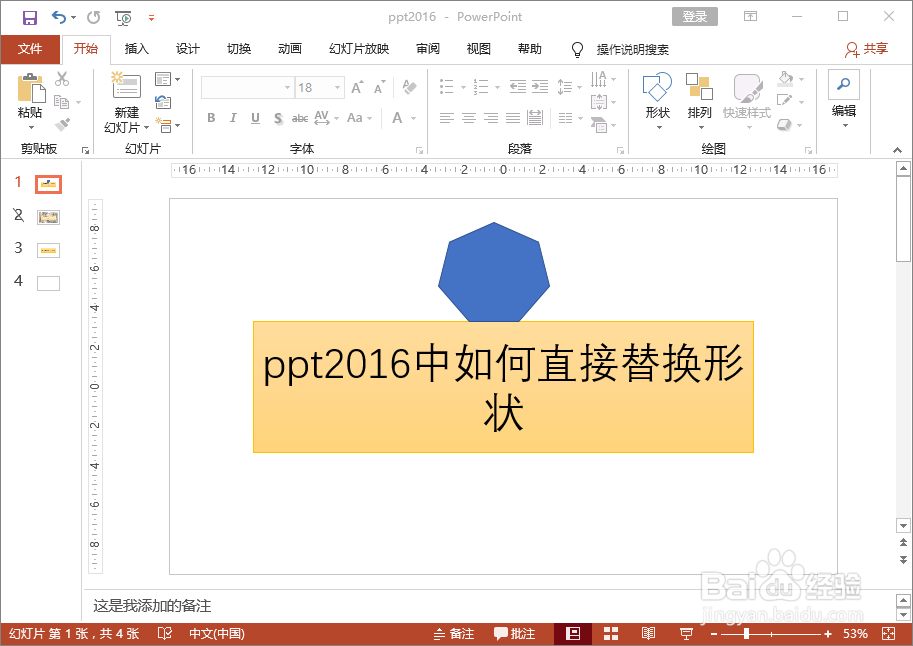This screenshot has height=646, width=913.
Task: Switch to the 视图 tab
Action: click(479, 49)
